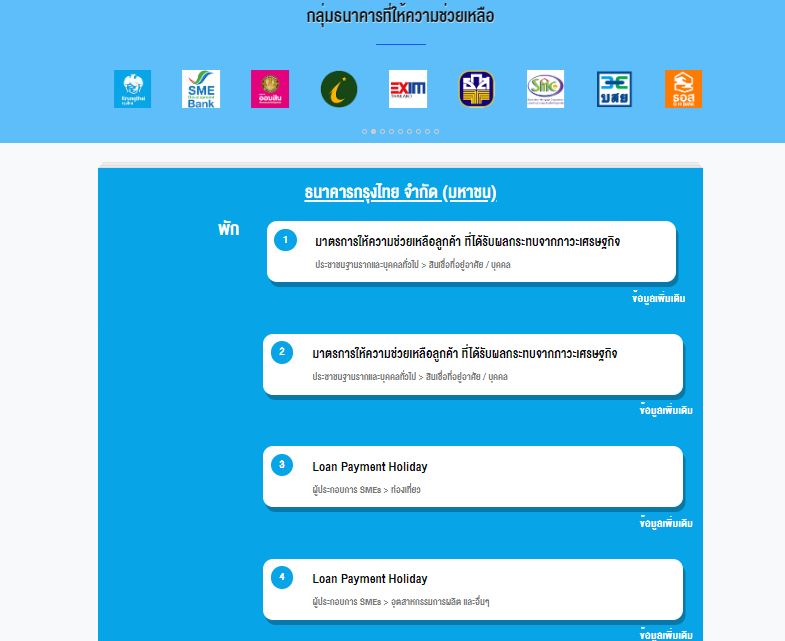Show ข้อมูลเพิ่มเติม for tourism Loan Payment Holiday
Image resolution: width=785 pixels, height=641 pixels.
665,523
